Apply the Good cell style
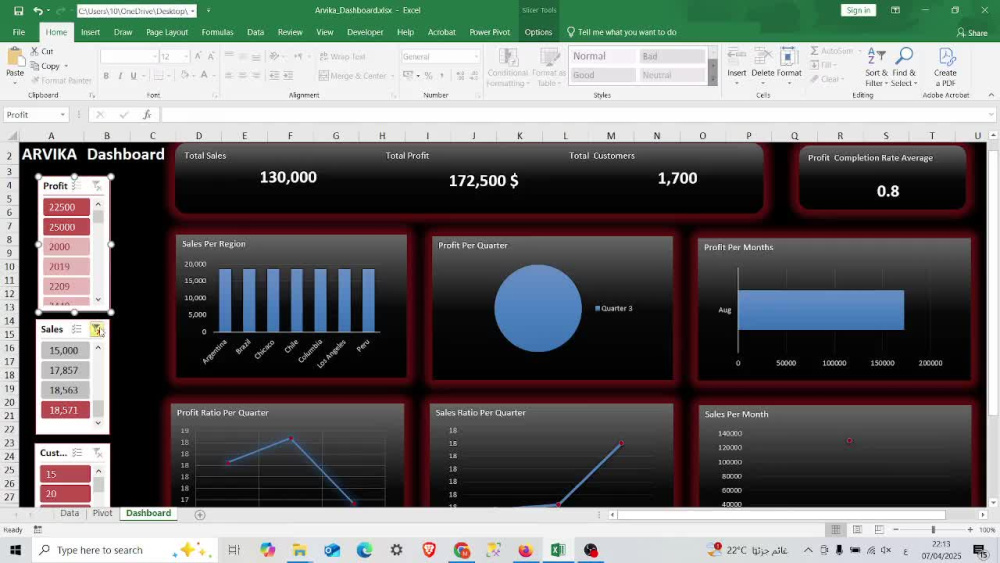 tap(601, 75)
